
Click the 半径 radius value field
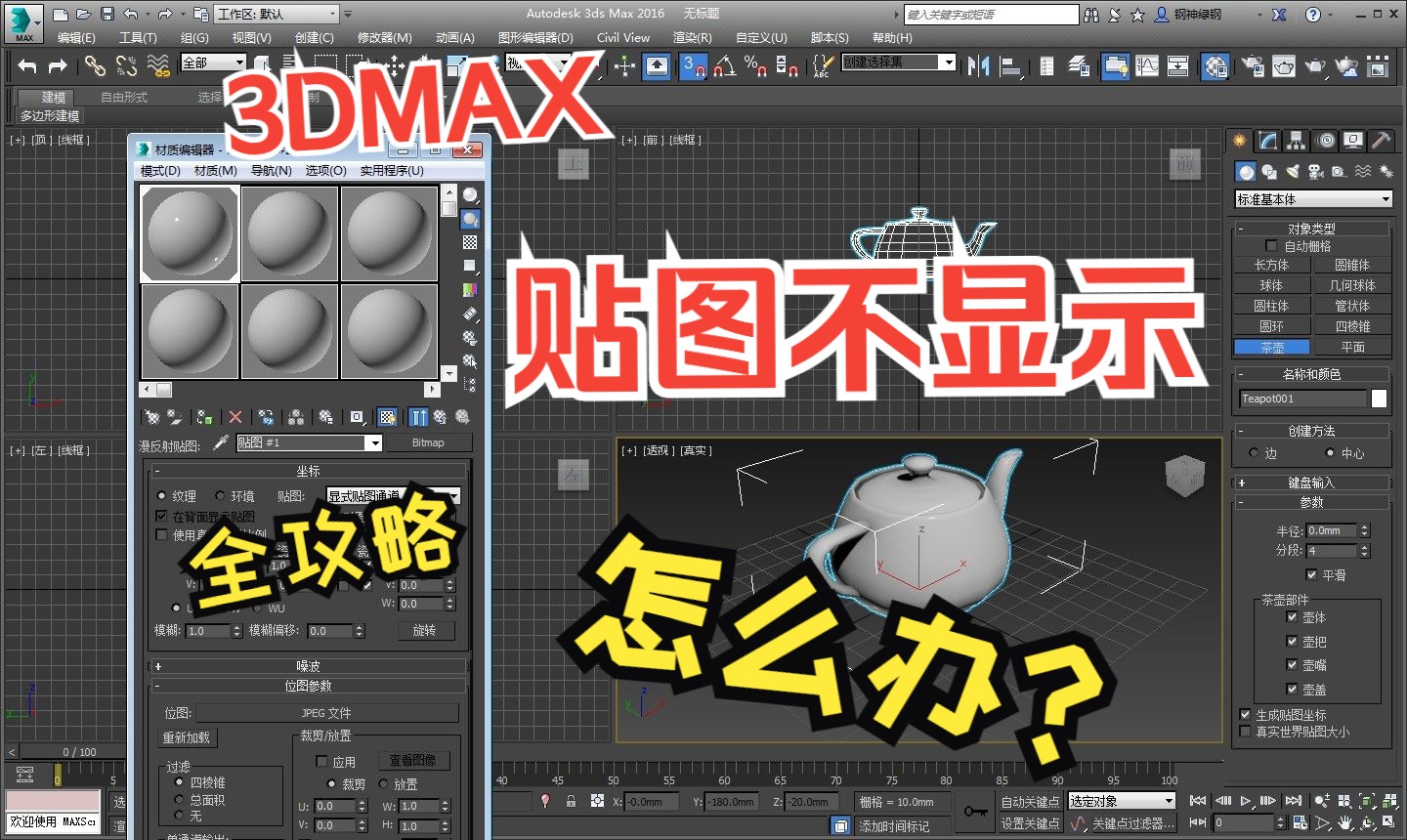(x=1332, y=530)
